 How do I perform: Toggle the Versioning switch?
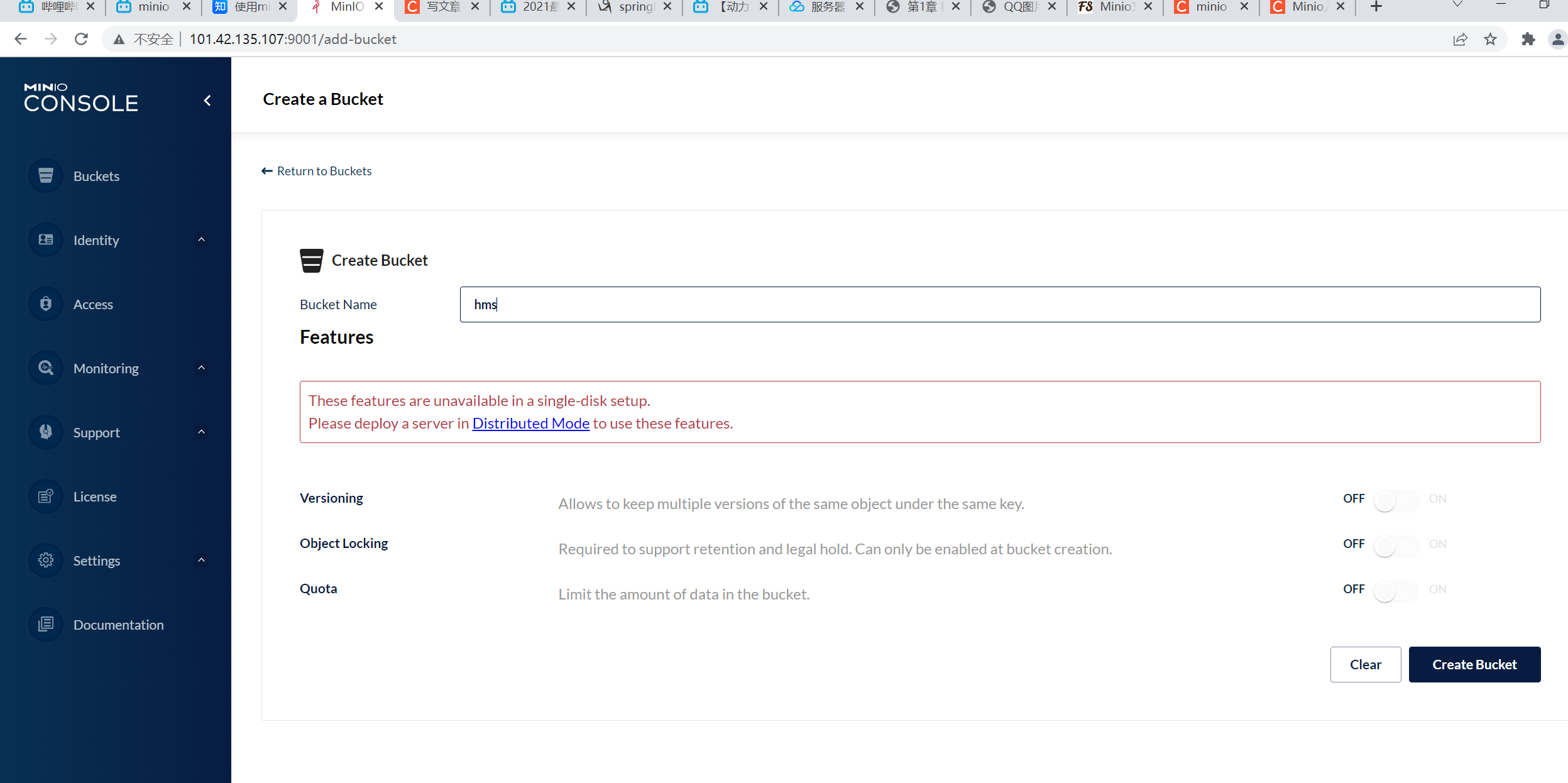[1395, 501]
